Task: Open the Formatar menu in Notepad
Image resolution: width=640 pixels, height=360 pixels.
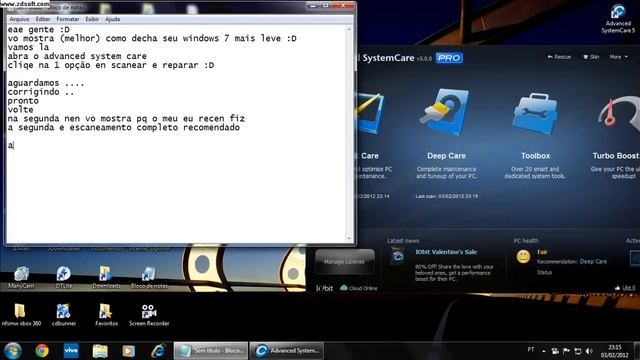Action: coord(68,19)
